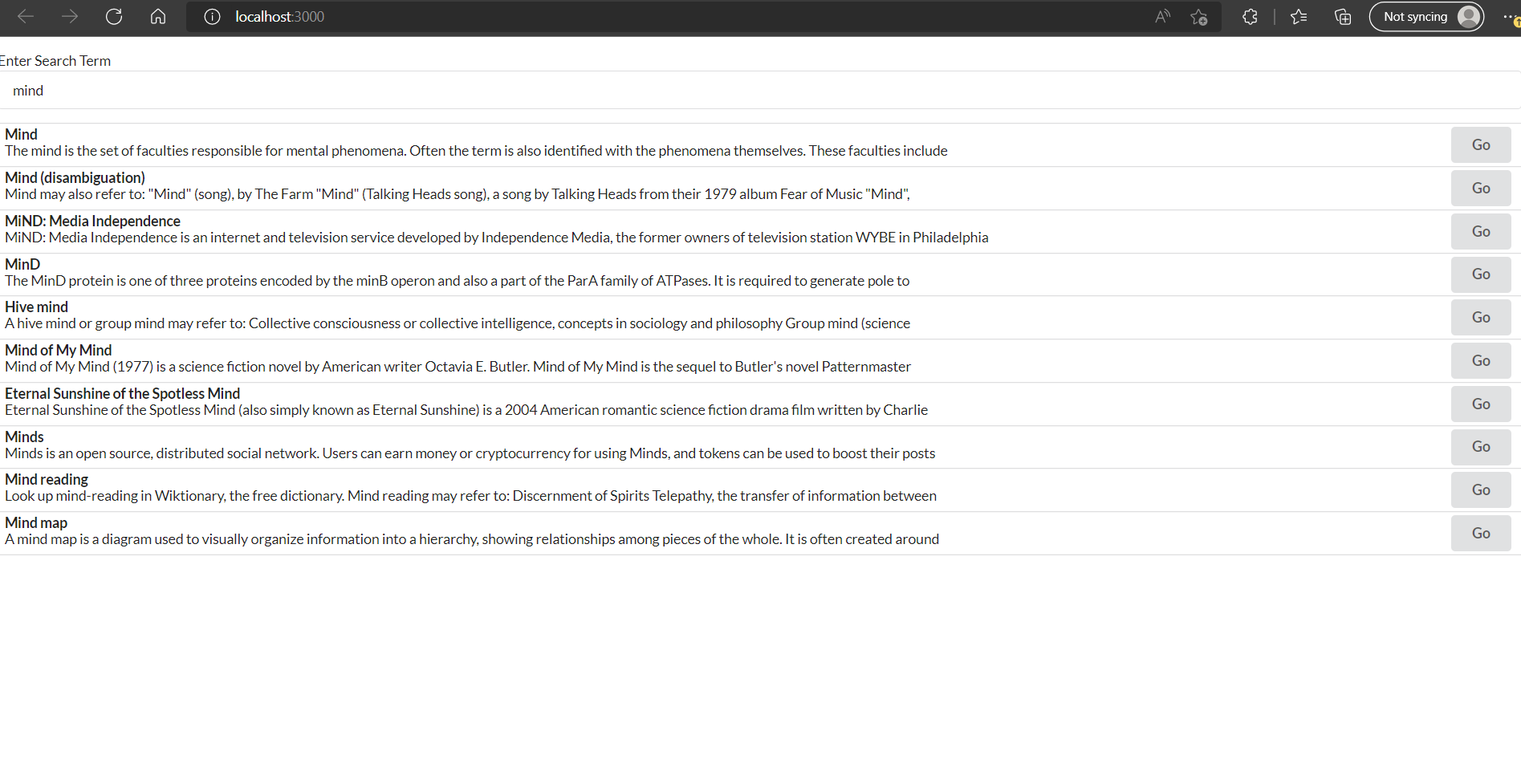The image size is (1521, 784).
Task: Select 'Eternal Sunshine of the Spotless Mind' title
Action: pyautogui.click(x=122, y=394)
